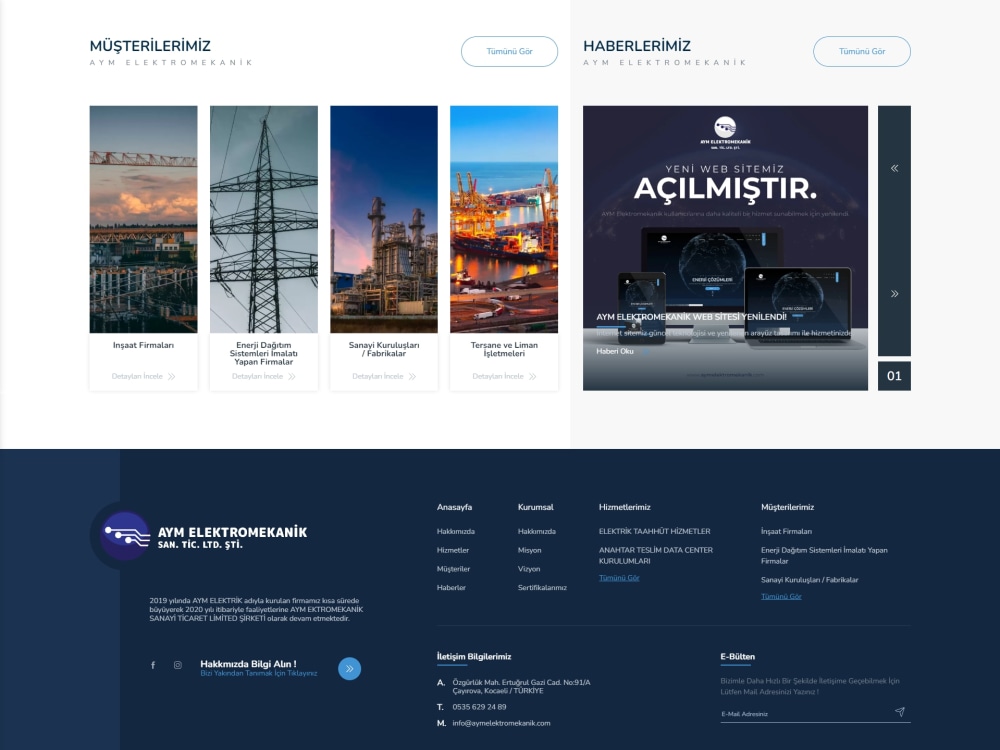Viewport: 1000px width, 750px height.
Task: Click the blue double-arrow circle button
Action: pyautogui.click(x=349, y=668)
